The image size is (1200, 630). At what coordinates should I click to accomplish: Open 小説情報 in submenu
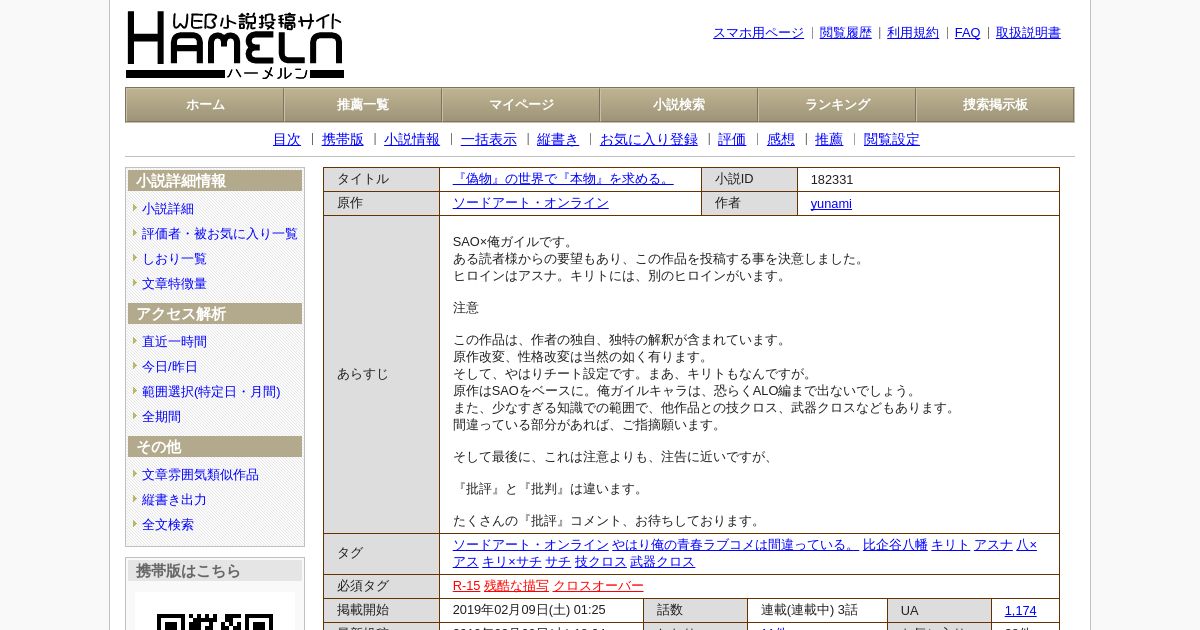click(412, 140)
